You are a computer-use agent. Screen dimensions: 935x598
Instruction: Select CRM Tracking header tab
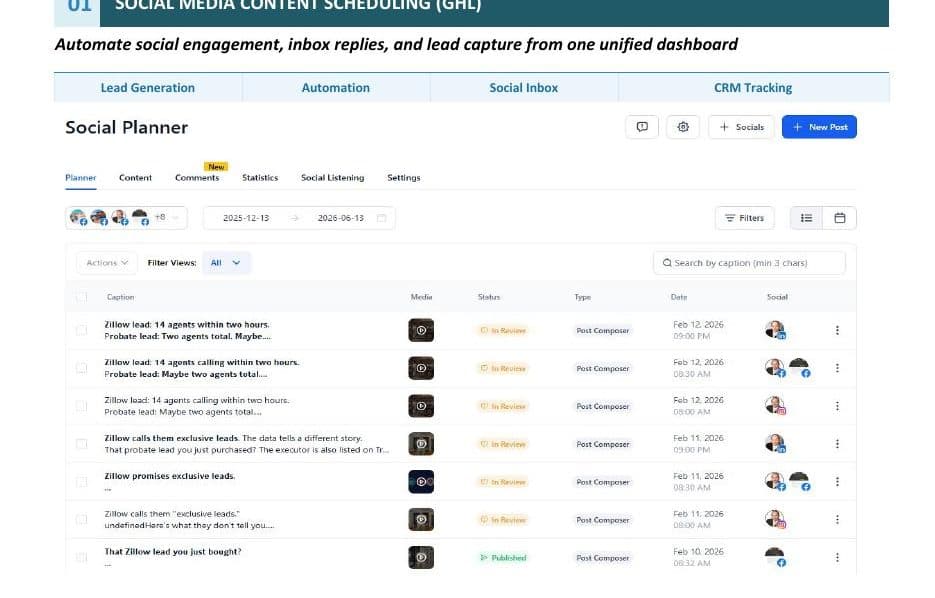753,88
